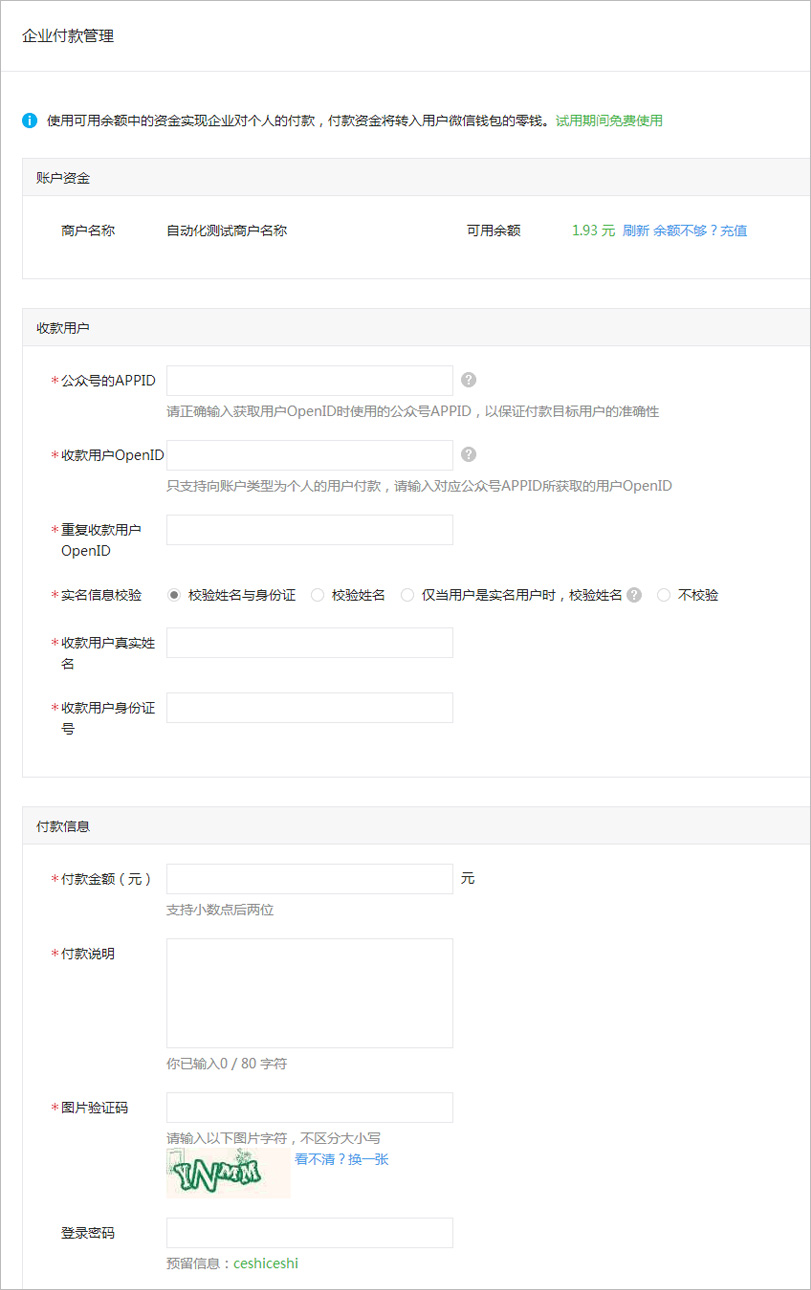811x1290 pixels.
Task: Click the help icon beside 收款用户OpenID field
Action: click(468, 455)
